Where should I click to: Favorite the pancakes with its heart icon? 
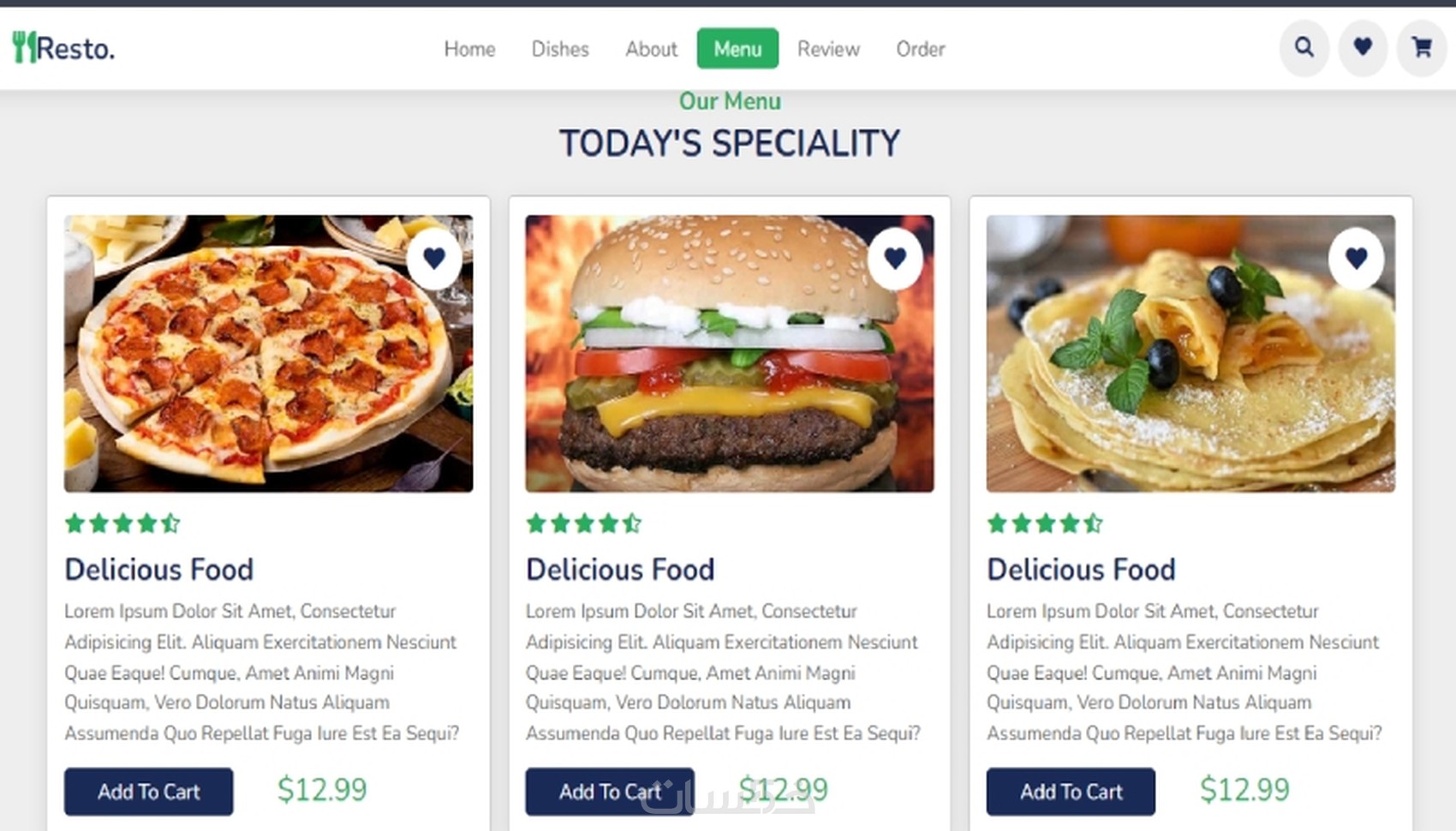(x=1356, y=258)
